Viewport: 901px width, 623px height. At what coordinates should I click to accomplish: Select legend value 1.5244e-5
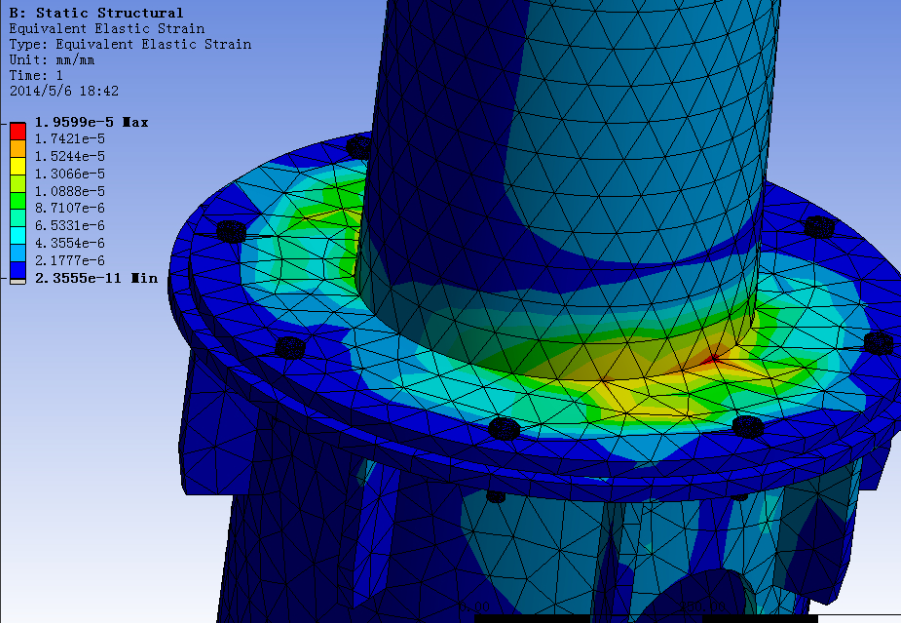70,156
